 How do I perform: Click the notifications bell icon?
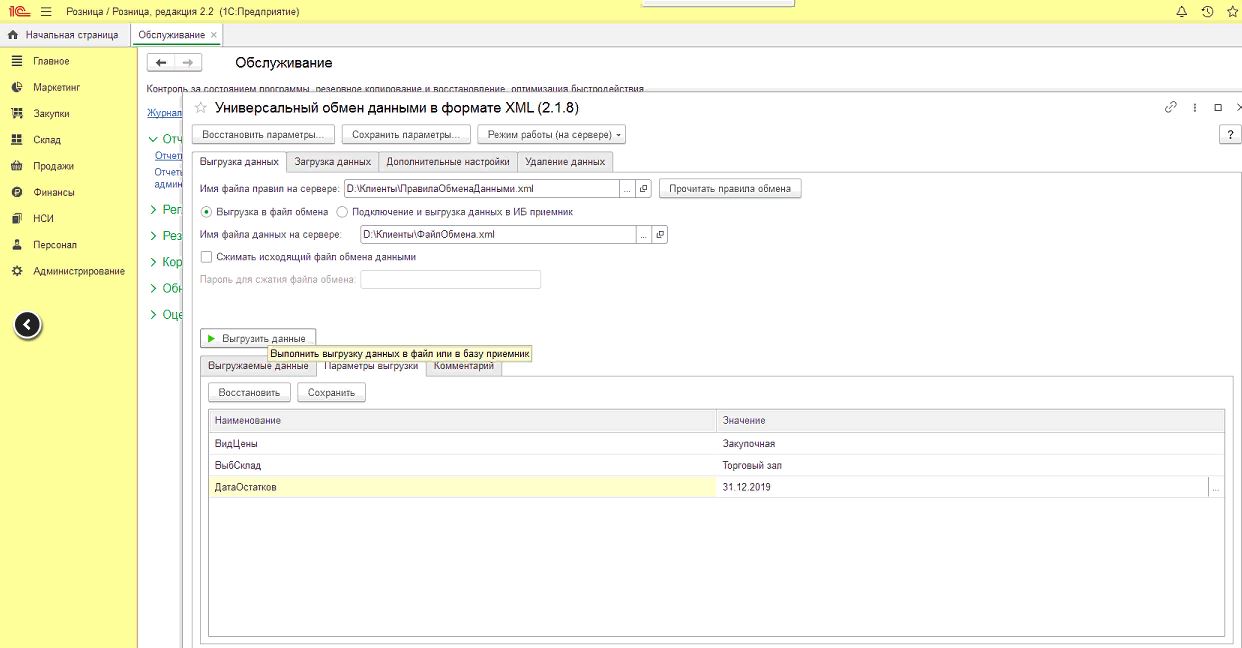click(1182, 11)
